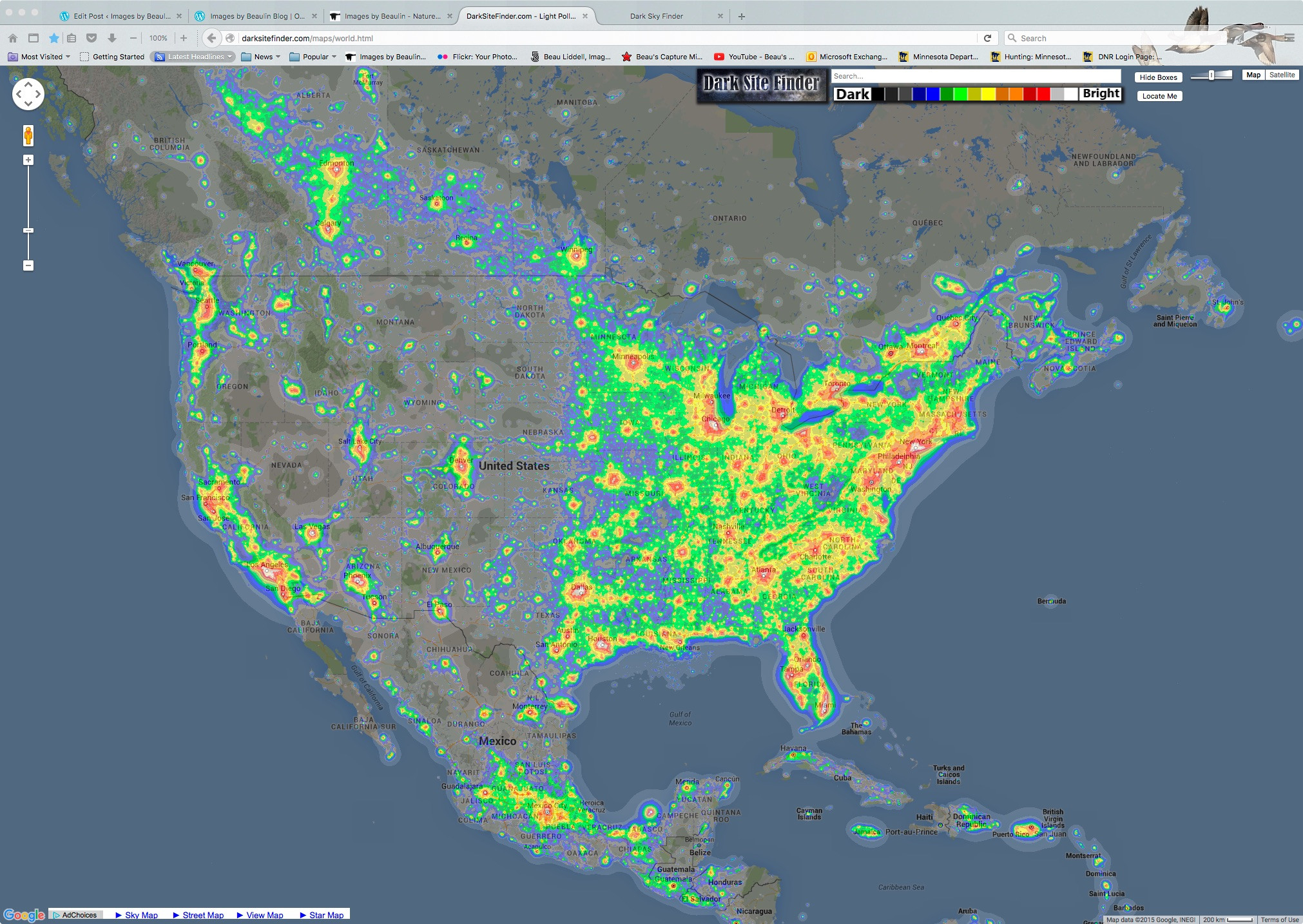Screen dimensions: 1303x924
Task: Select the Map view type
Action: click(x=1253, y=75)
